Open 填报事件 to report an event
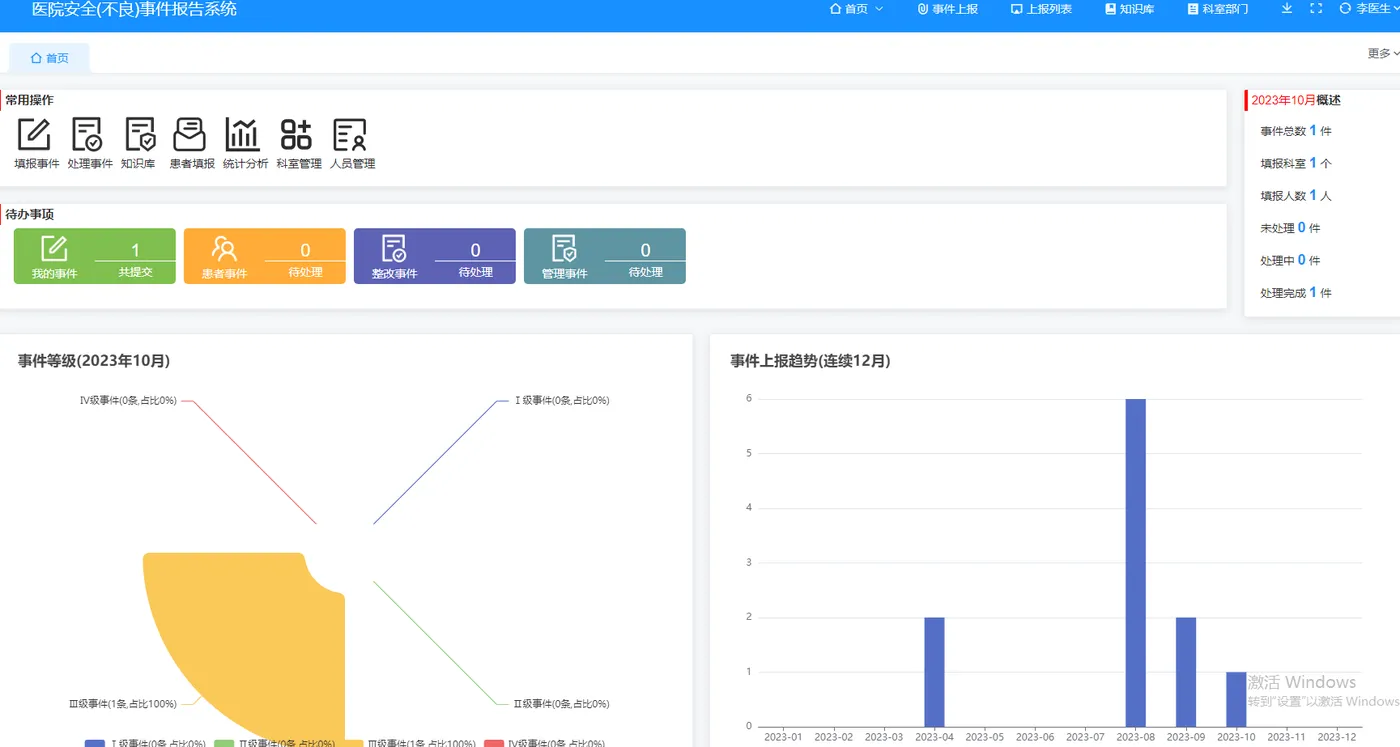Image resolution: width=1400 pixels, height=747 pixels. tap(36, 144)
